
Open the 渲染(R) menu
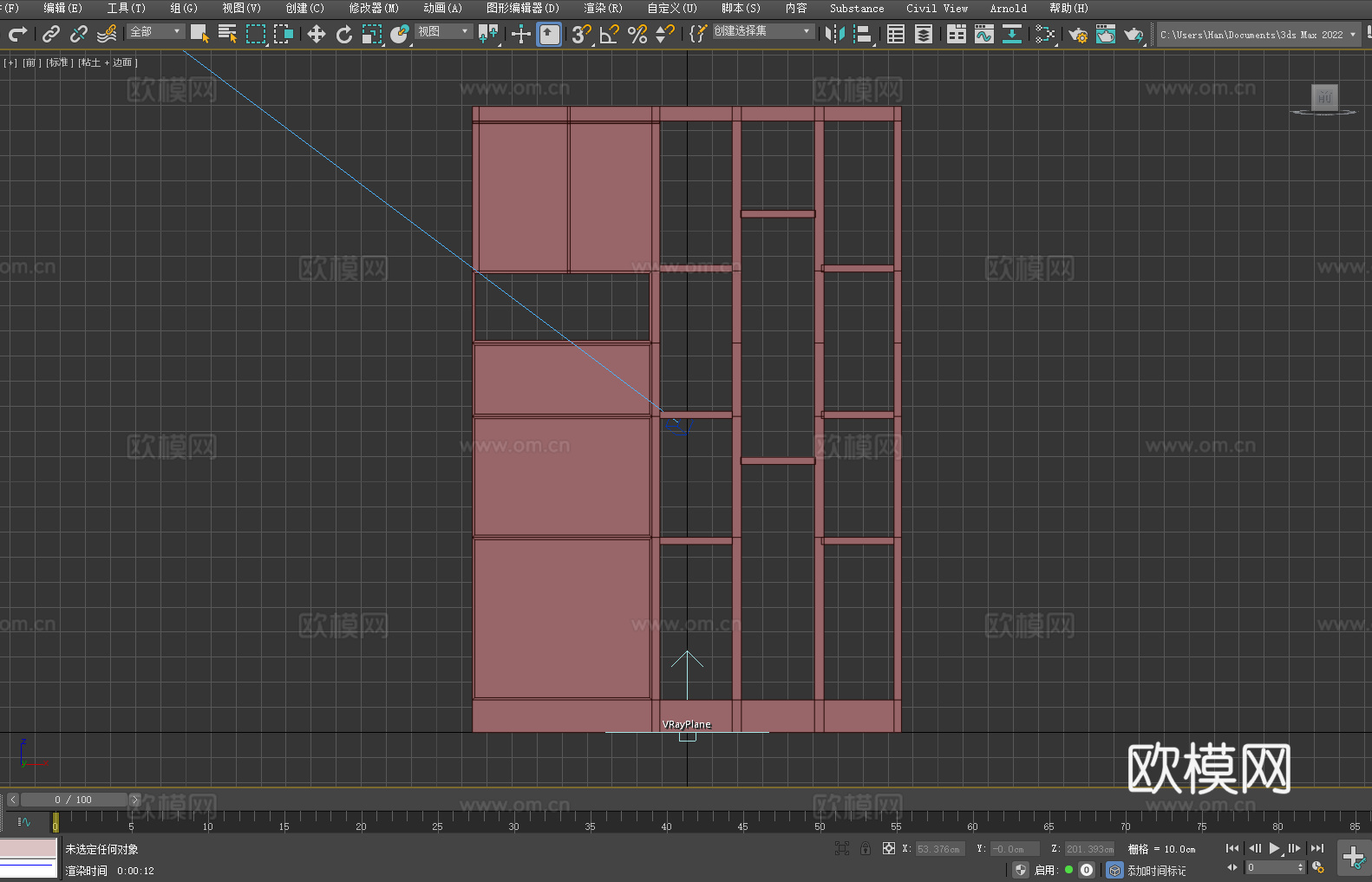[603, 8]
